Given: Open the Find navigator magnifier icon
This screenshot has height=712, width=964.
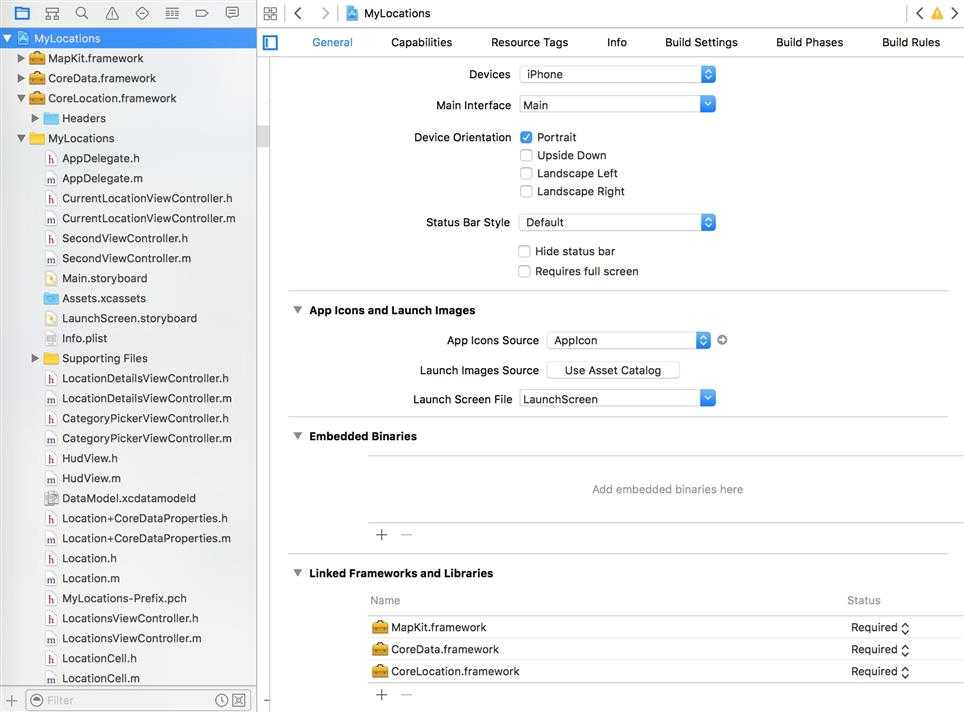Looking at the screenshot, I should point(82,13).
